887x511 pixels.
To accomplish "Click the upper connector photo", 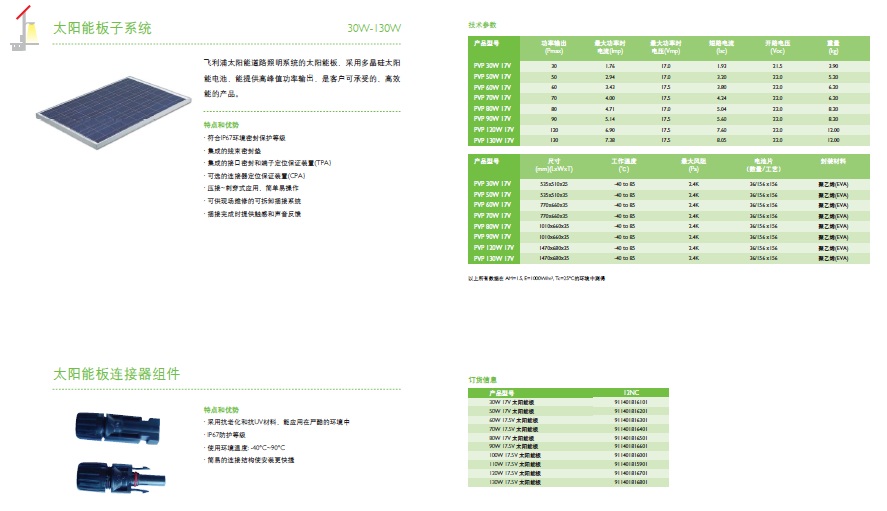I will (x=118, y=427).
